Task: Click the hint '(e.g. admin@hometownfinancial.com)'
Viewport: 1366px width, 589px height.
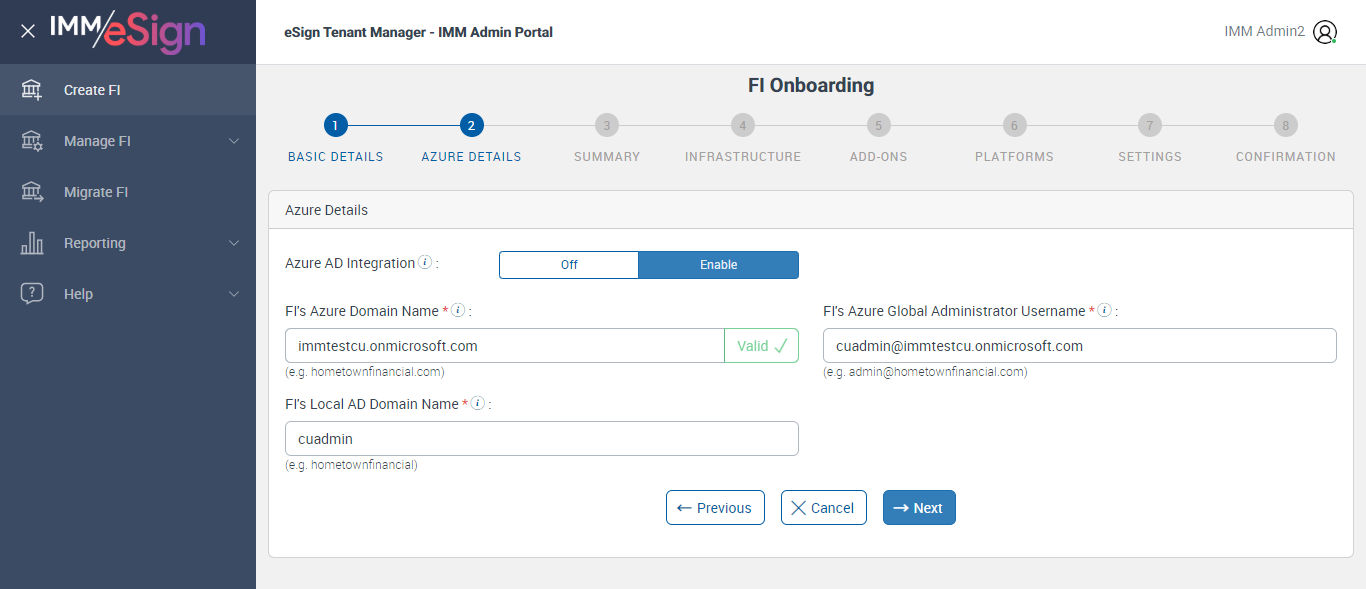Action: 925,372
